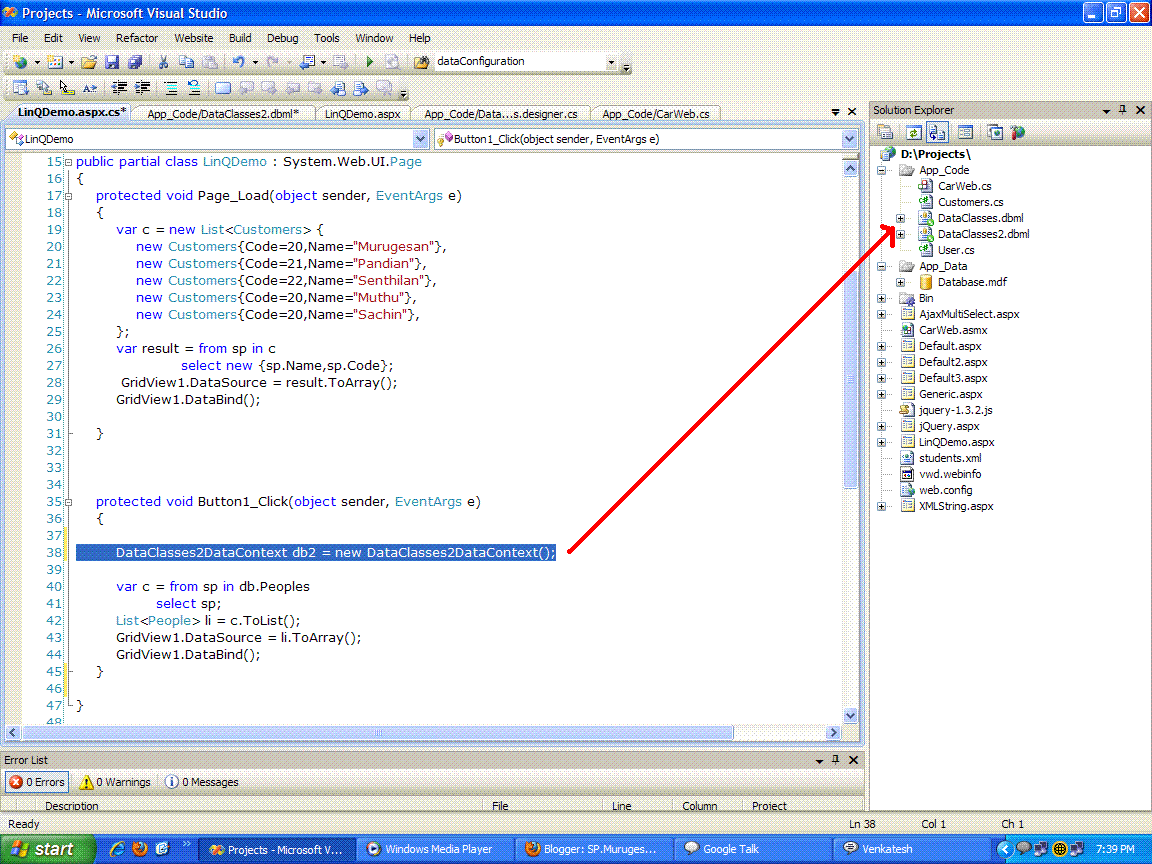Click the Navigate Backward toolbar icon
Screen dimensions: 1152x864
pos(307,62)
